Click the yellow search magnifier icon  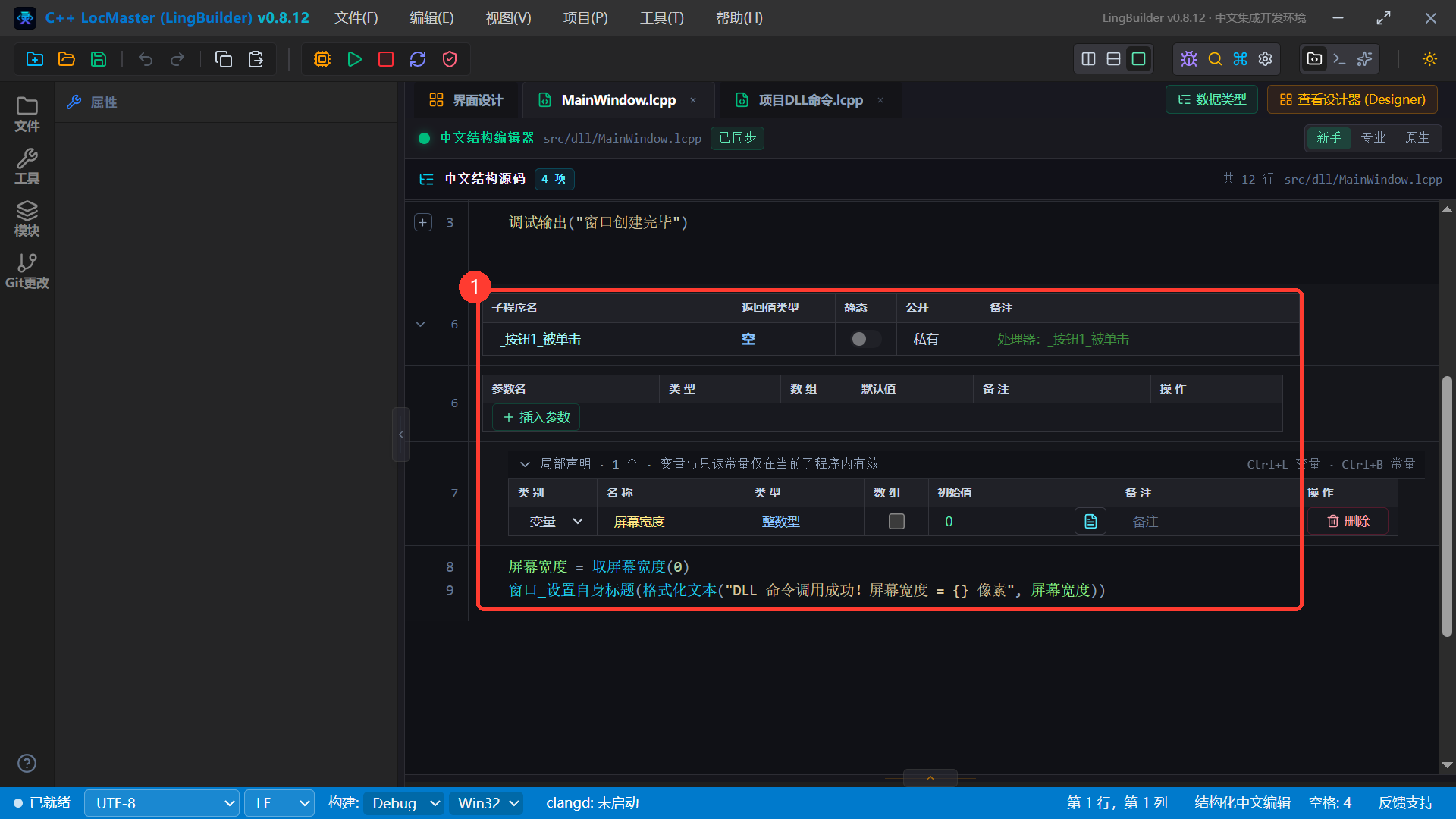pyautogui.click(x=1215, y=59)
